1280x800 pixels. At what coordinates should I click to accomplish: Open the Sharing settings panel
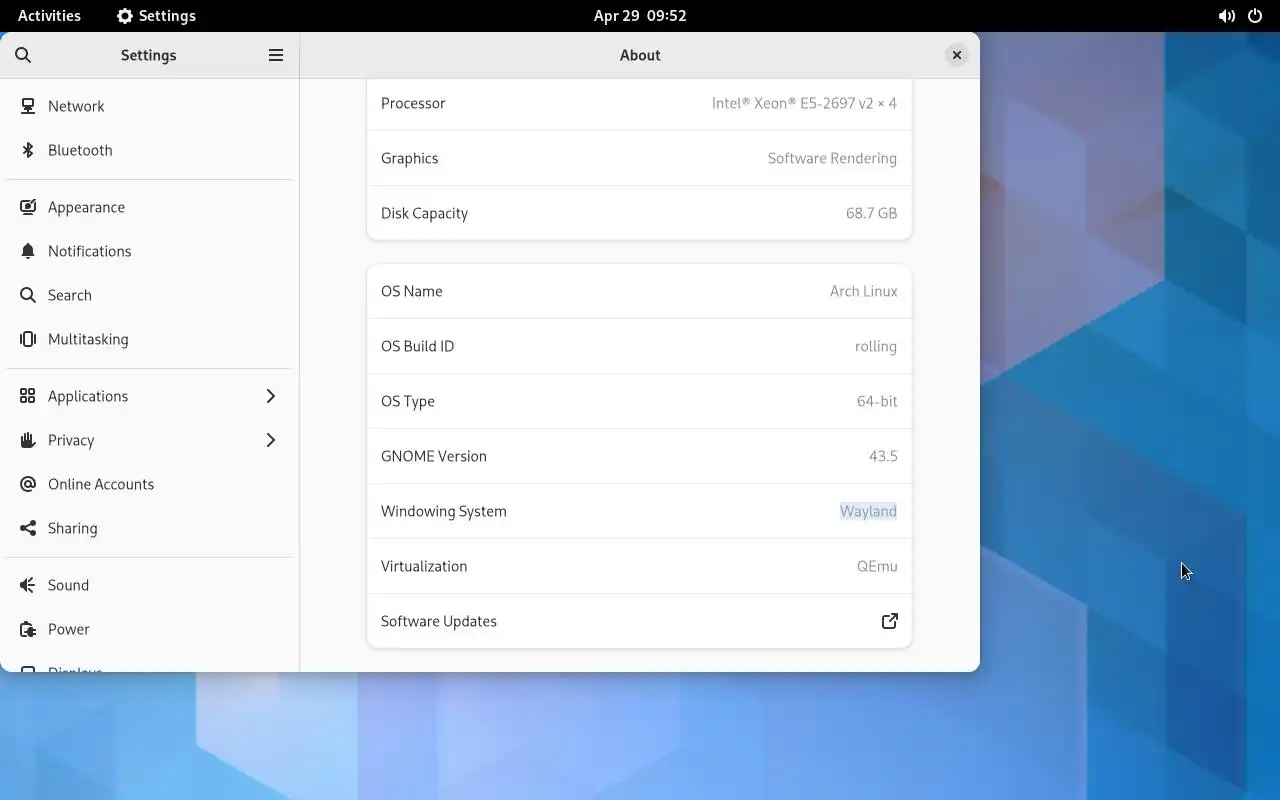tap(149, 528)
